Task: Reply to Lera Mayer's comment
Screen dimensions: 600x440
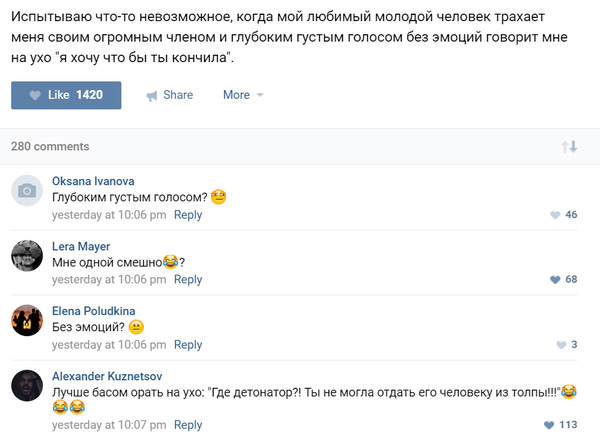Action: click(x=188, y=280)
